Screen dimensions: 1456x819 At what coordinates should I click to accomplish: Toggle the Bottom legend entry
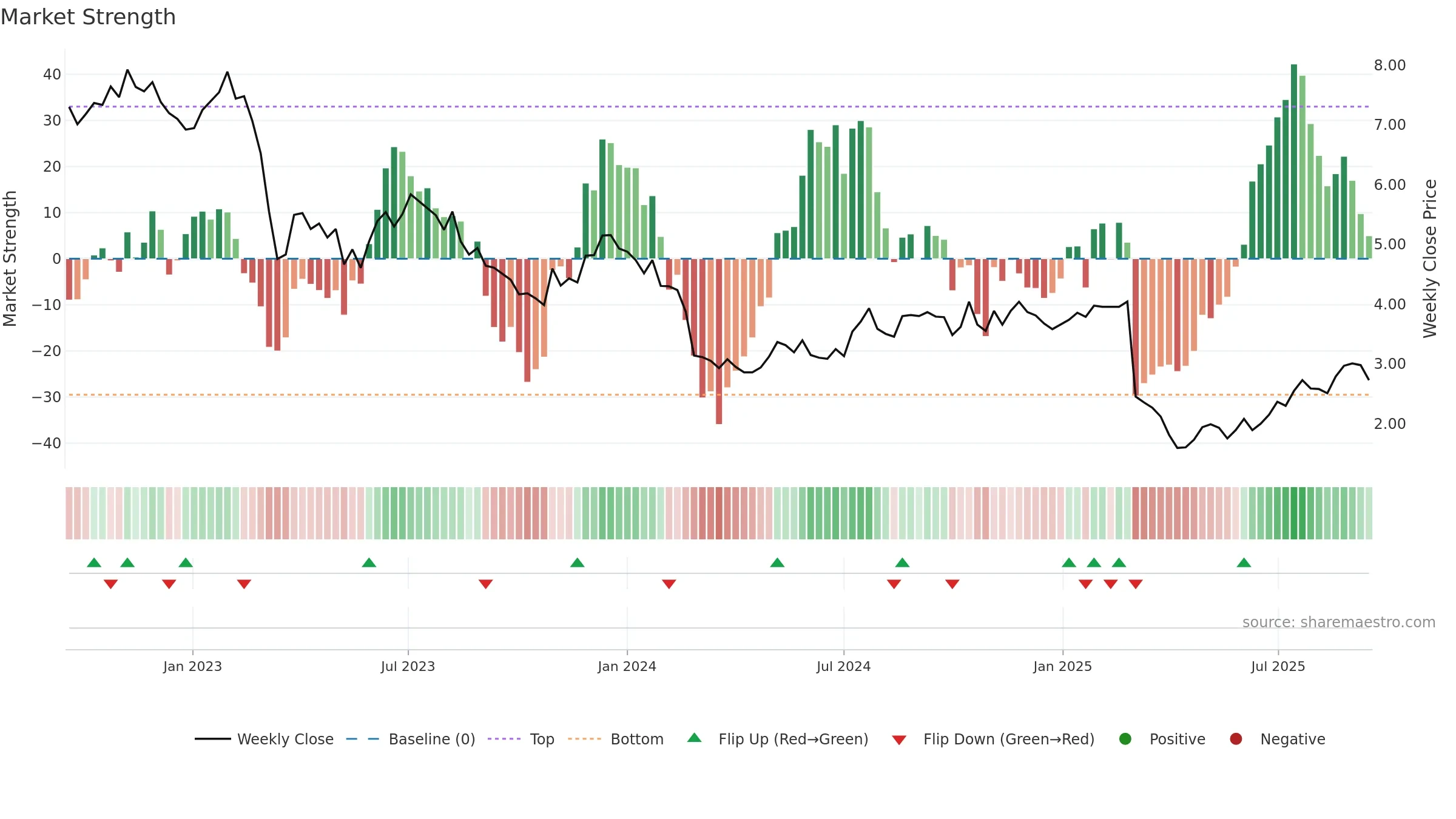[616, 739]
